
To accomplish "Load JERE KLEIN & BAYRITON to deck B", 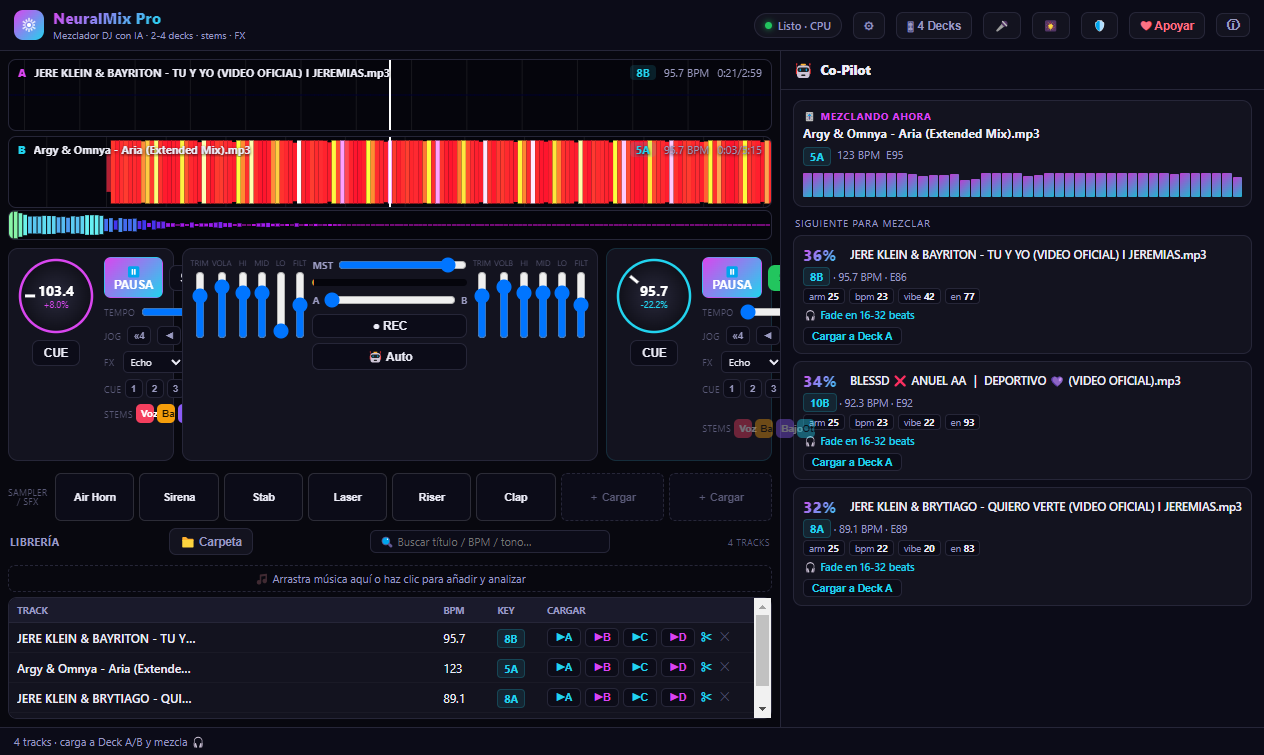I will point(602,637).
